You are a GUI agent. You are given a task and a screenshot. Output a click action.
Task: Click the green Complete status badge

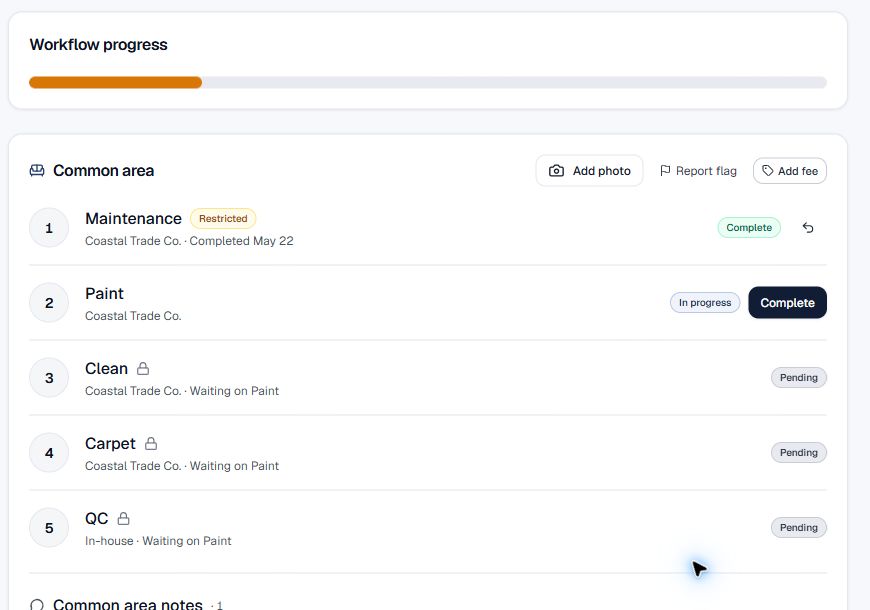[749, 228]
